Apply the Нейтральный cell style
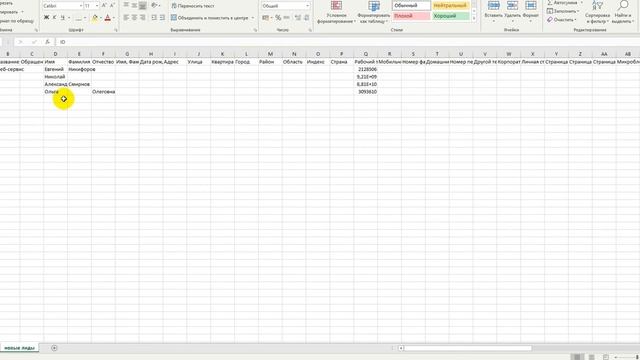Viewport: 640px width, 360px height. coord(450,6)
